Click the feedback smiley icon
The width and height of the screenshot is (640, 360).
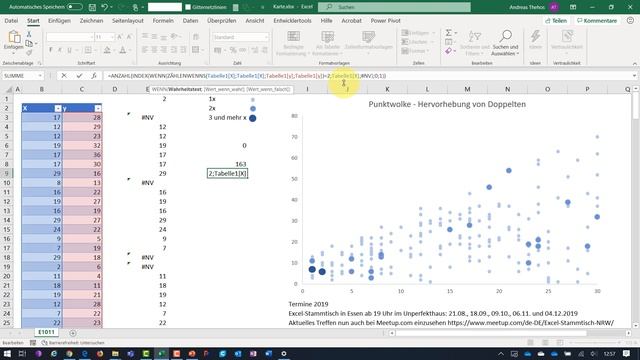tap(630, 20)
